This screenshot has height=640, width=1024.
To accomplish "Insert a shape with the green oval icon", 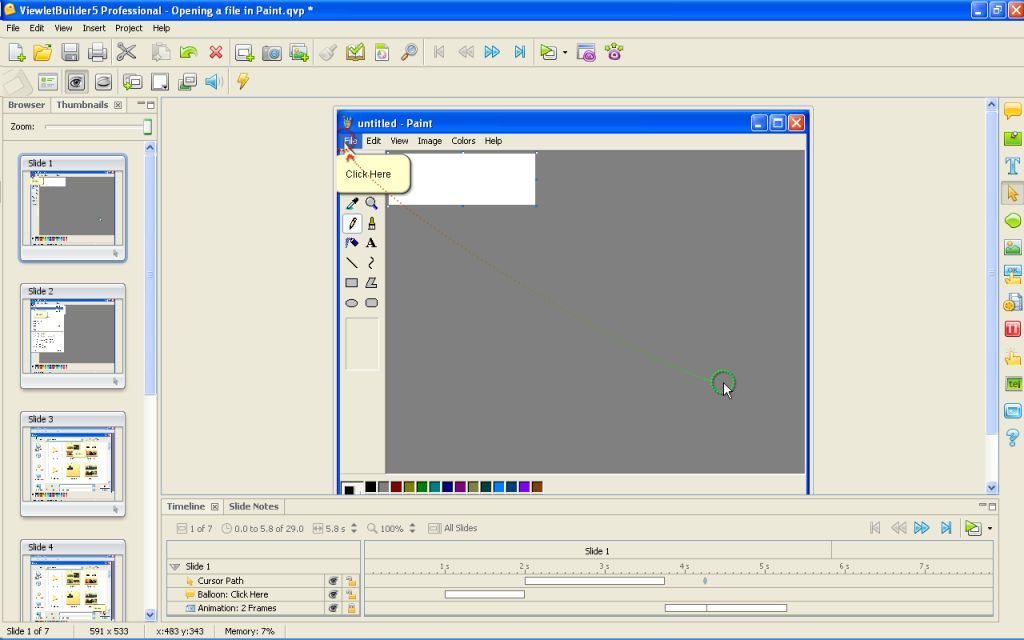I will (x=1013, y=221).
